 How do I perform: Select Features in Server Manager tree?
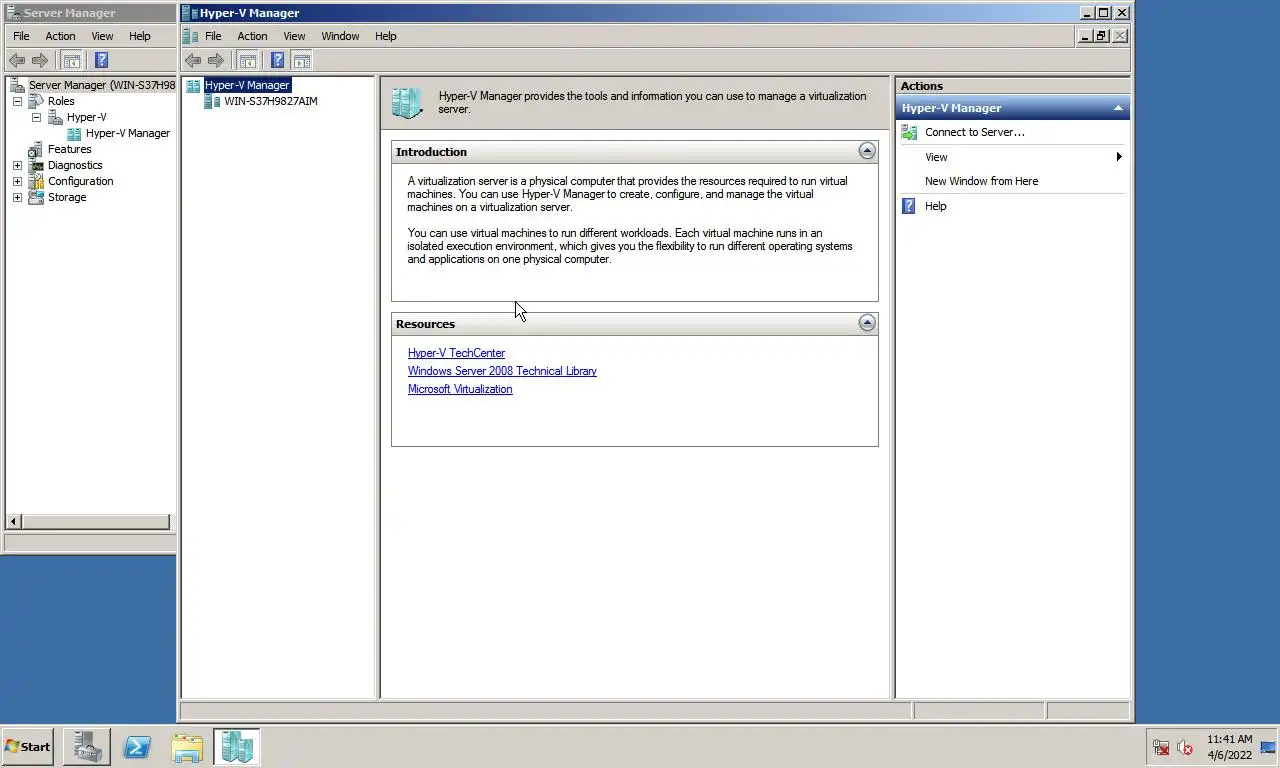point(69,149)
